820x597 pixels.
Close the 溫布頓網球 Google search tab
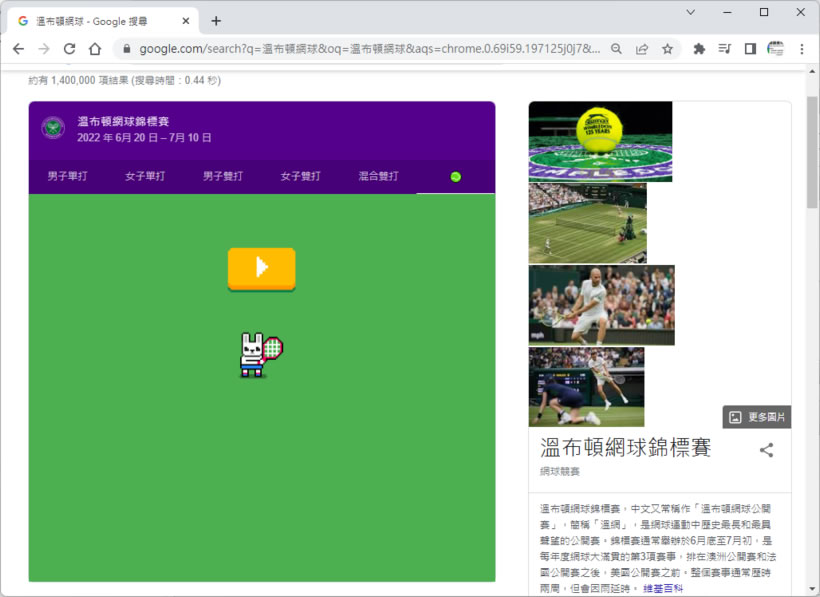186,21
